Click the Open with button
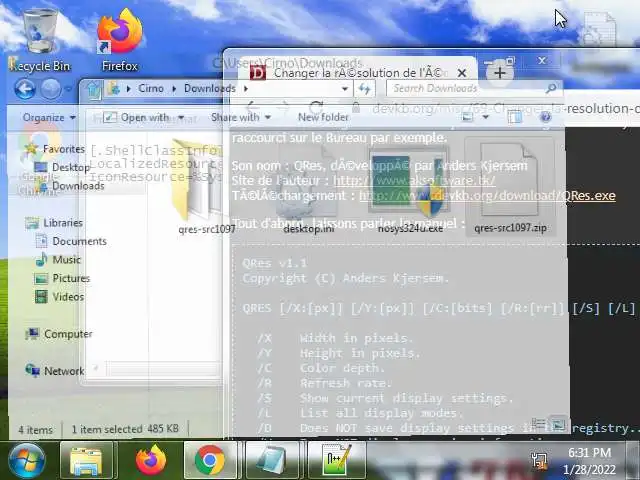 [137, 118]
